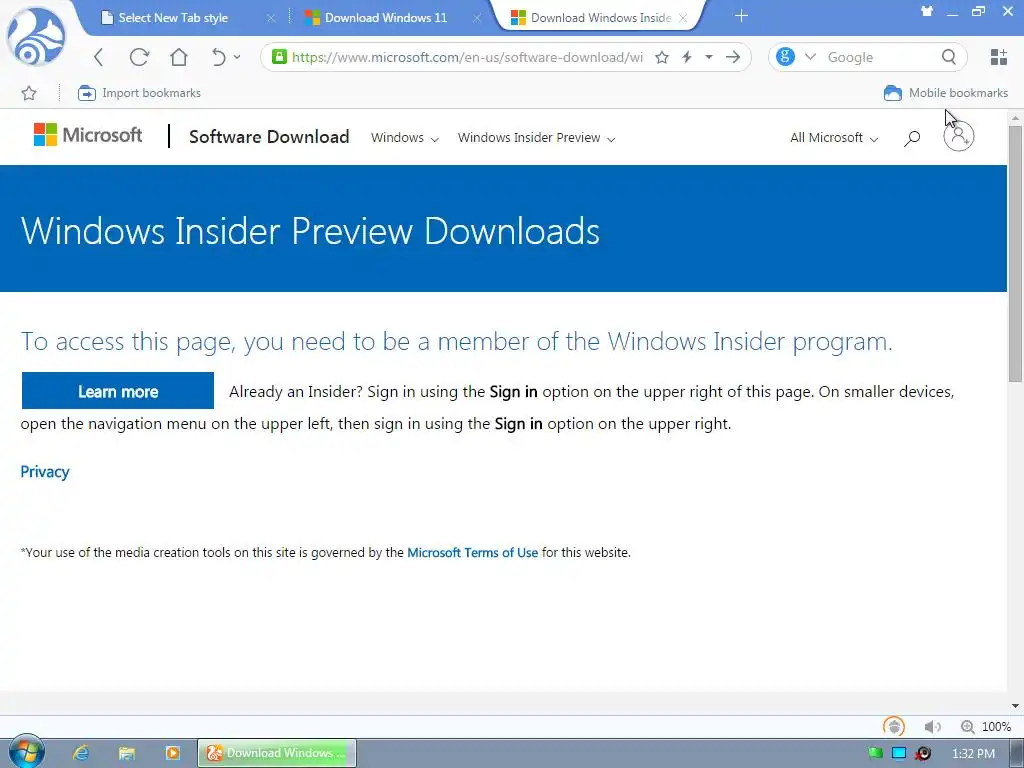The height and width of the screenshot is (768, 1024).
Task: Click the site search magnifier icon
Action: tap(912, 138)
